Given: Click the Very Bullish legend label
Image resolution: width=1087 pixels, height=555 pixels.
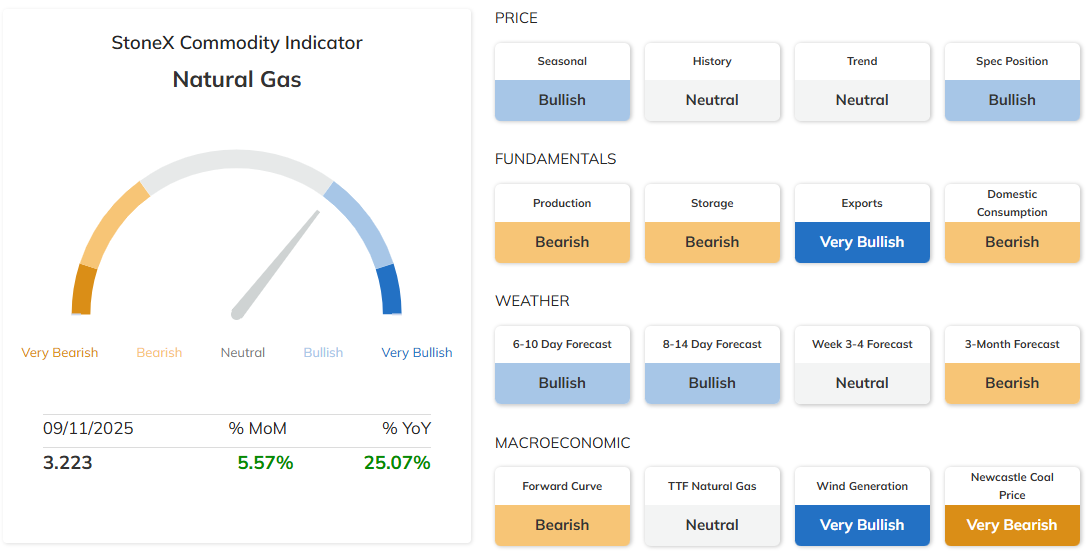Looking at the screenshot, I should [x=417, y=353].
